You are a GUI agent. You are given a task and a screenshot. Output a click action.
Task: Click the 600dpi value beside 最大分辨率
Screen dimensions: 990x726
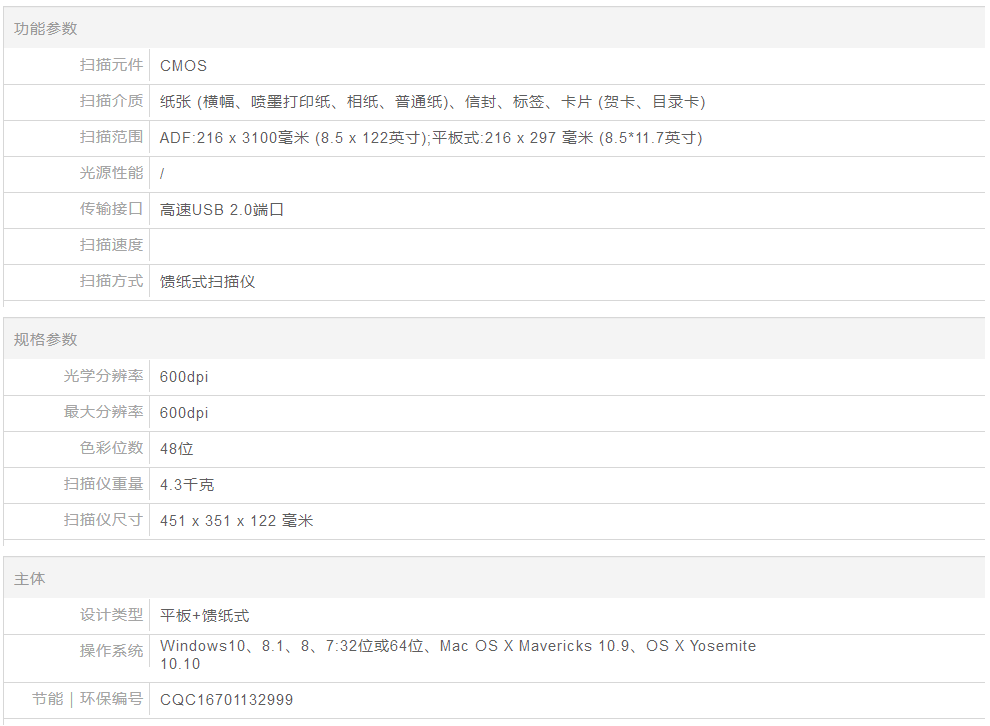point(184,413)
